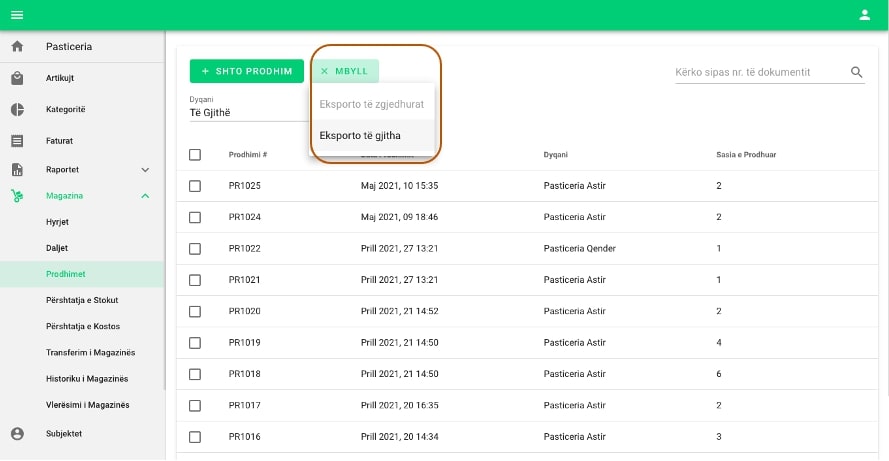889x461 pixels.
Task: Open Historiku i Magazinës sidebar item
Action: [x=87, y=379]
